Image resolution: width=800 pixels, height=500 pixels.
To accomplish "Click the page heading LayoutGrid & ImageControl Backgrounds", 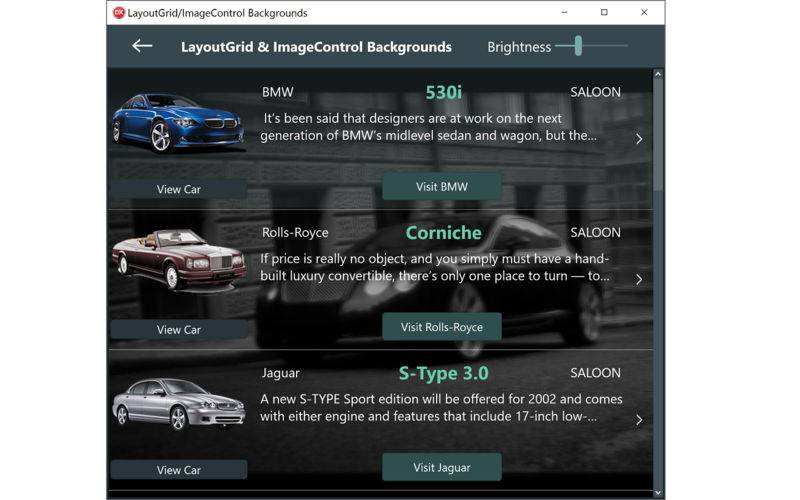I will click(316, 47).
